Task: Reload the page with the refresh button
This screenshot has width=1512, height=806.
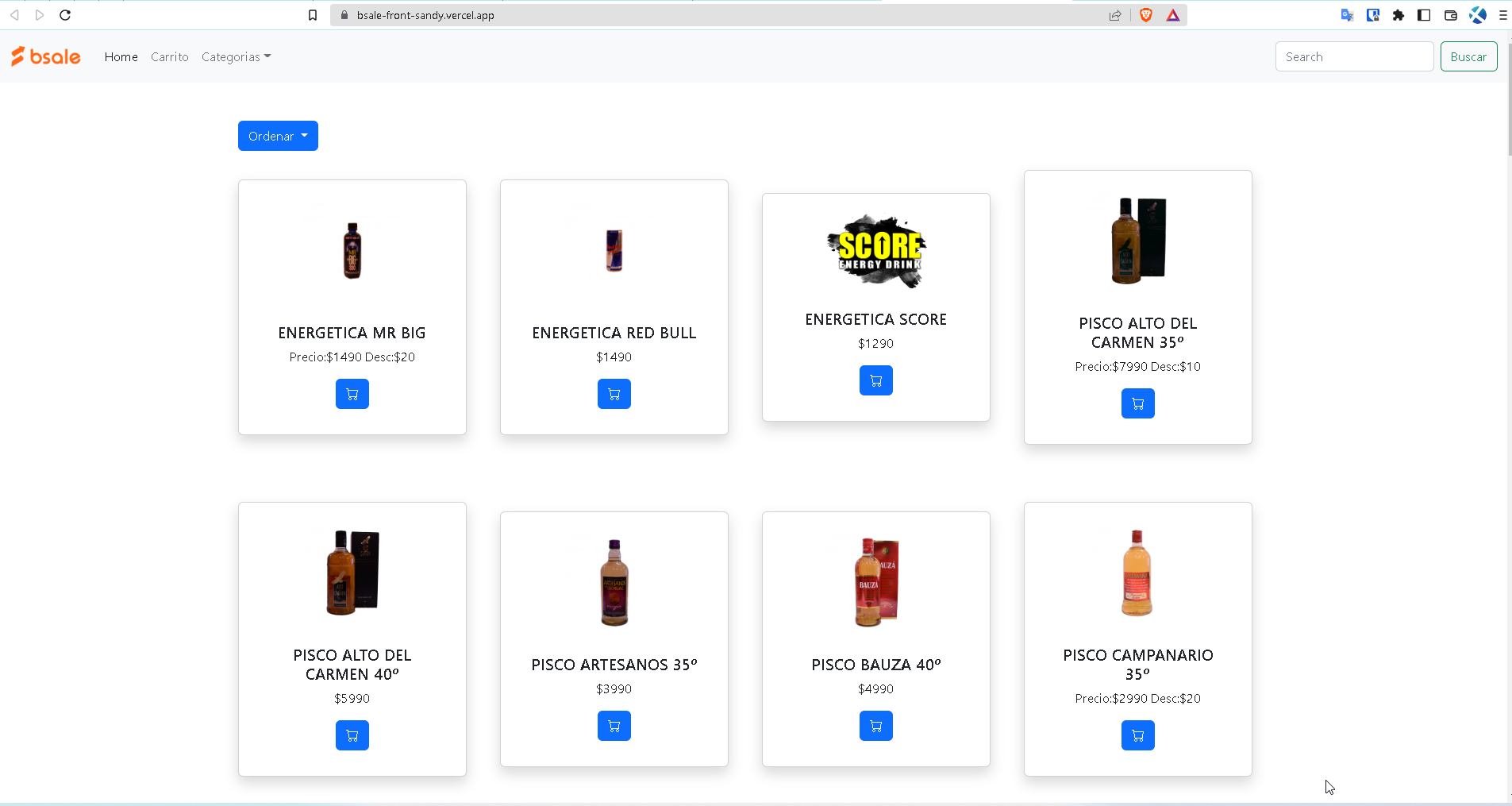Action: [x=65, y=14]
